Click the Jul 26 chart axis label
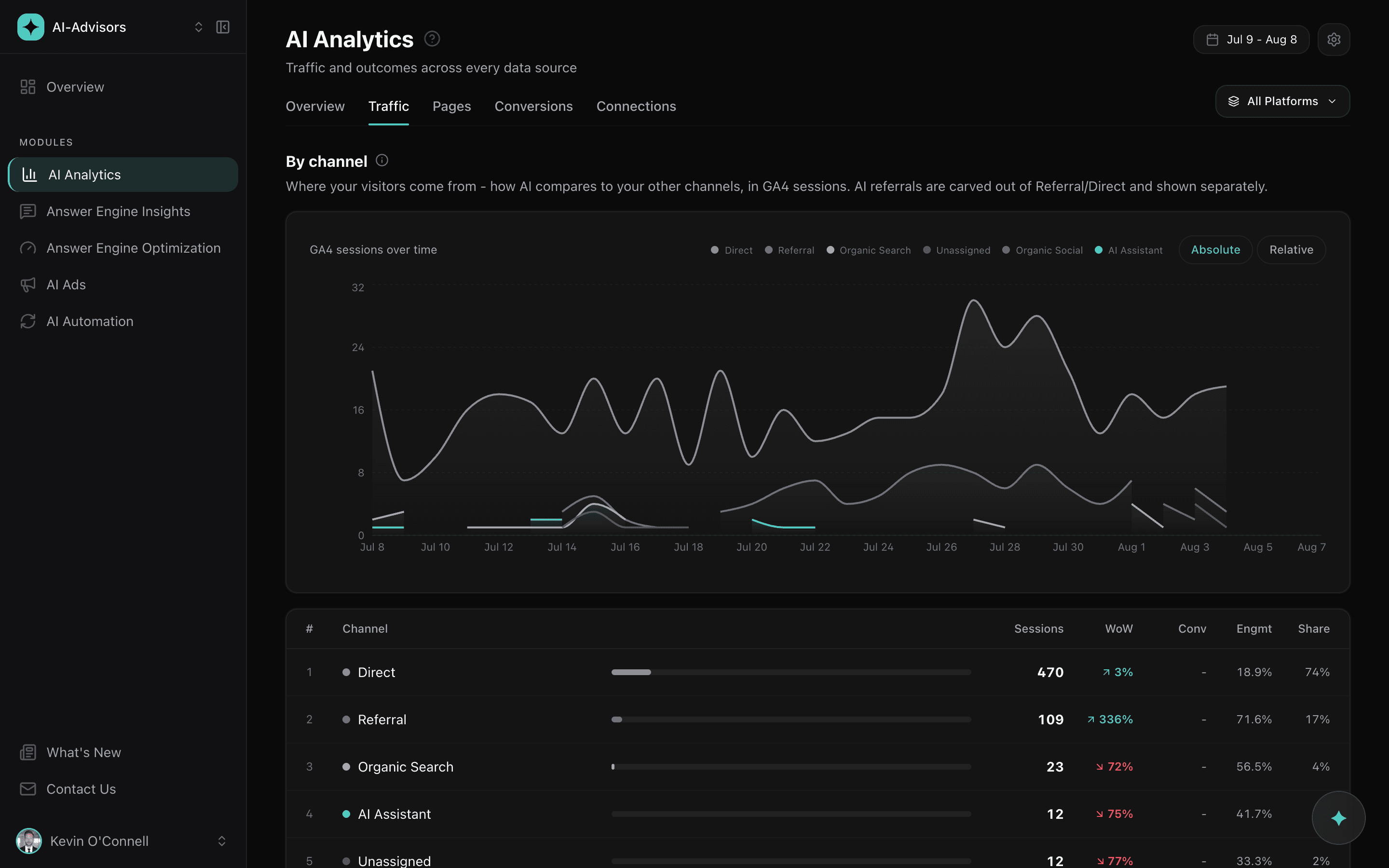The height and width of the screenshot is (868, 1389). 941,547
